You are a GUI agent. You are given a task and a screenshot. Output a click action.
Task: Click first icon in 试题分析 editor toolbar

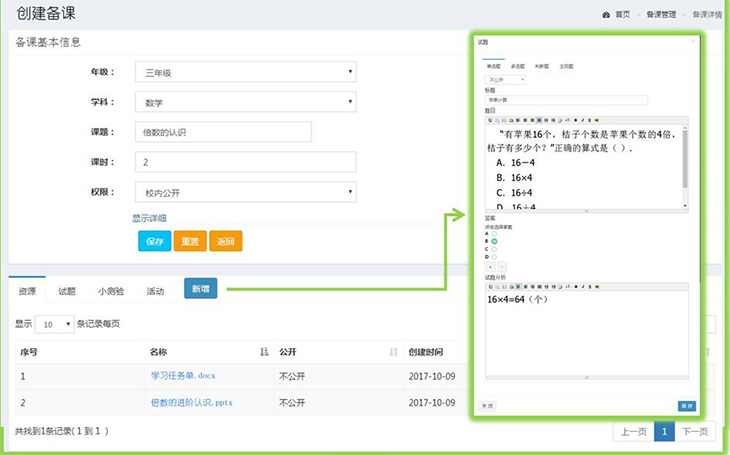pyautogui.click(x=490, y=286)
